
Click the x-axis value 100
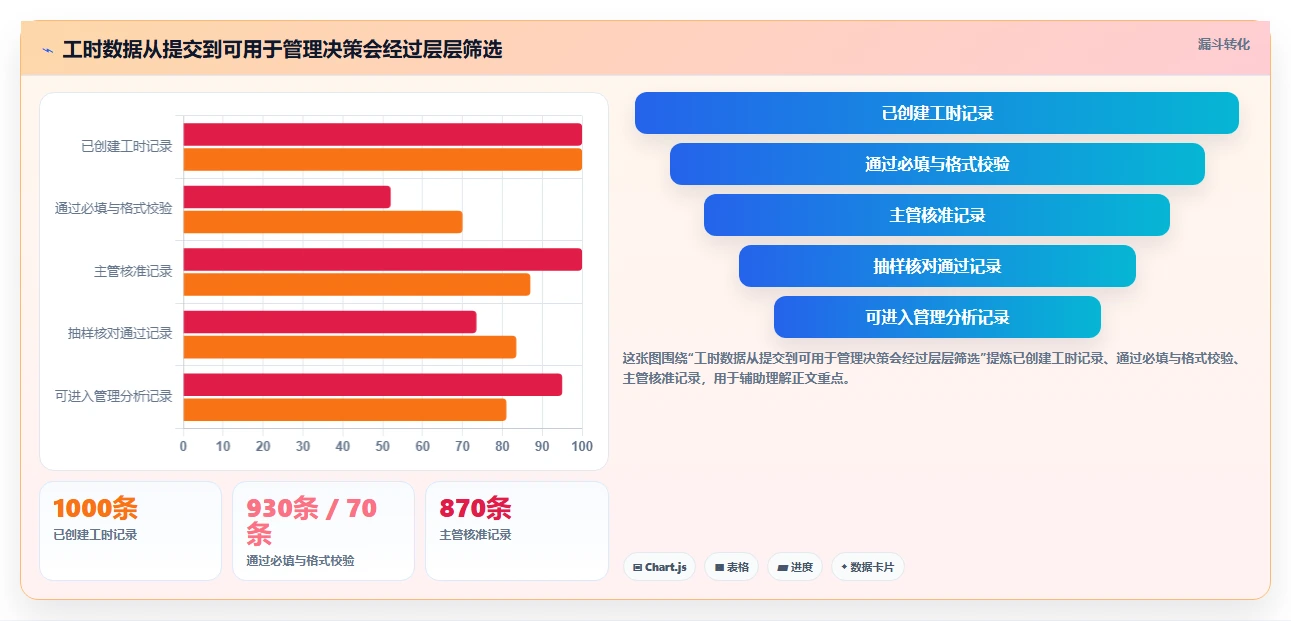click(582, 446)
